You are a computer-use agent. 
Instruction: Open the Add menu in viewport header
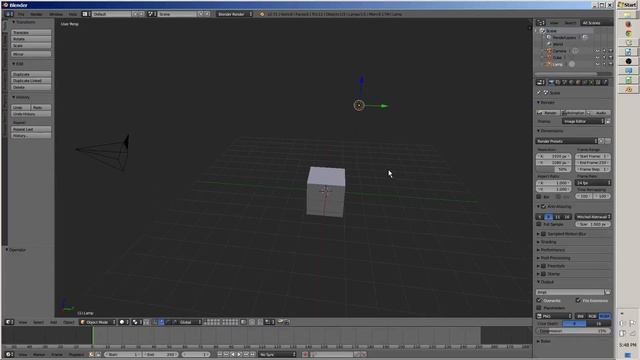click(53, 322)
